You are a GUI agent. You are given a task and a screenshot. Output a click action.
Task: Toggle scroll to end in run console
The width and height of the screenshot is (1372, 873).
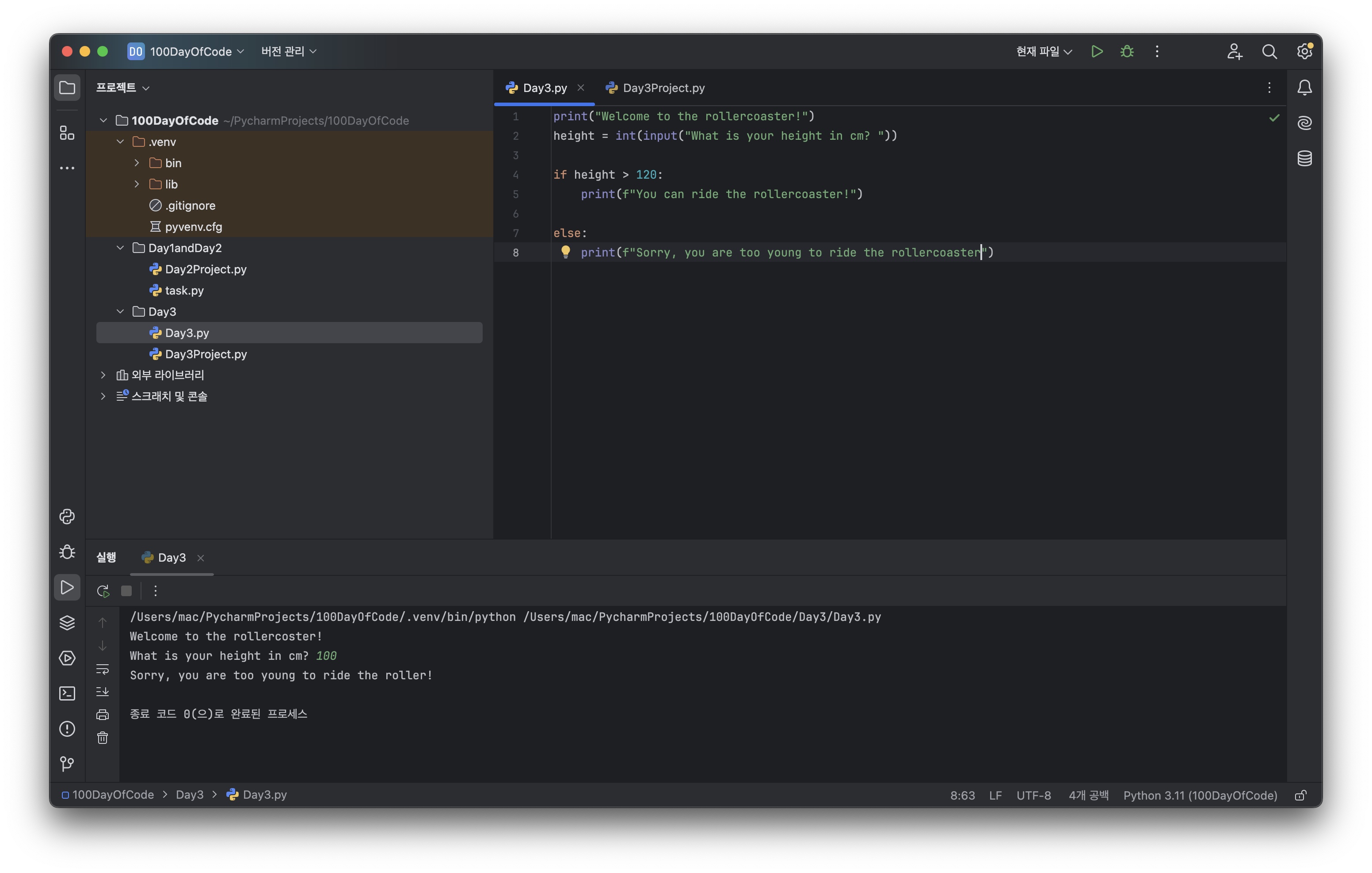pos(103,692)
